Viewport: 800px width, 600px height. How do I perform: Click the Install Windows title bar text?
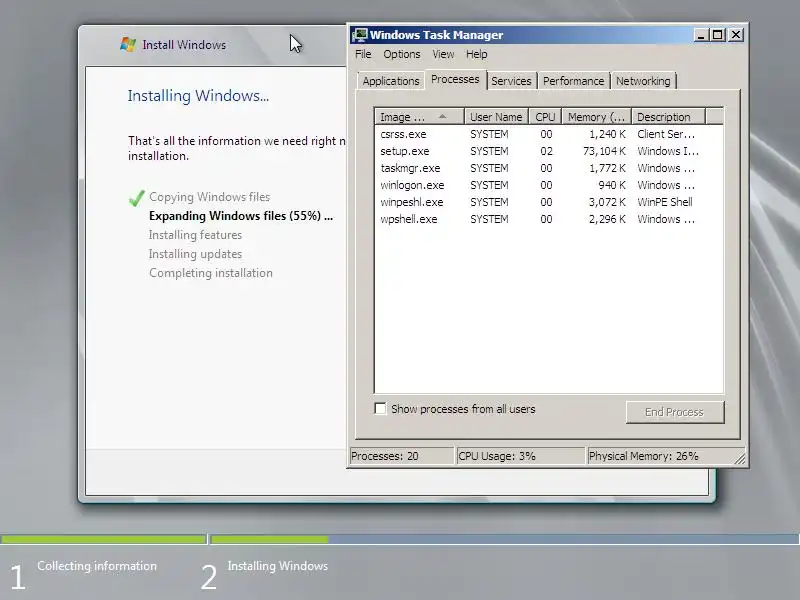184,45
